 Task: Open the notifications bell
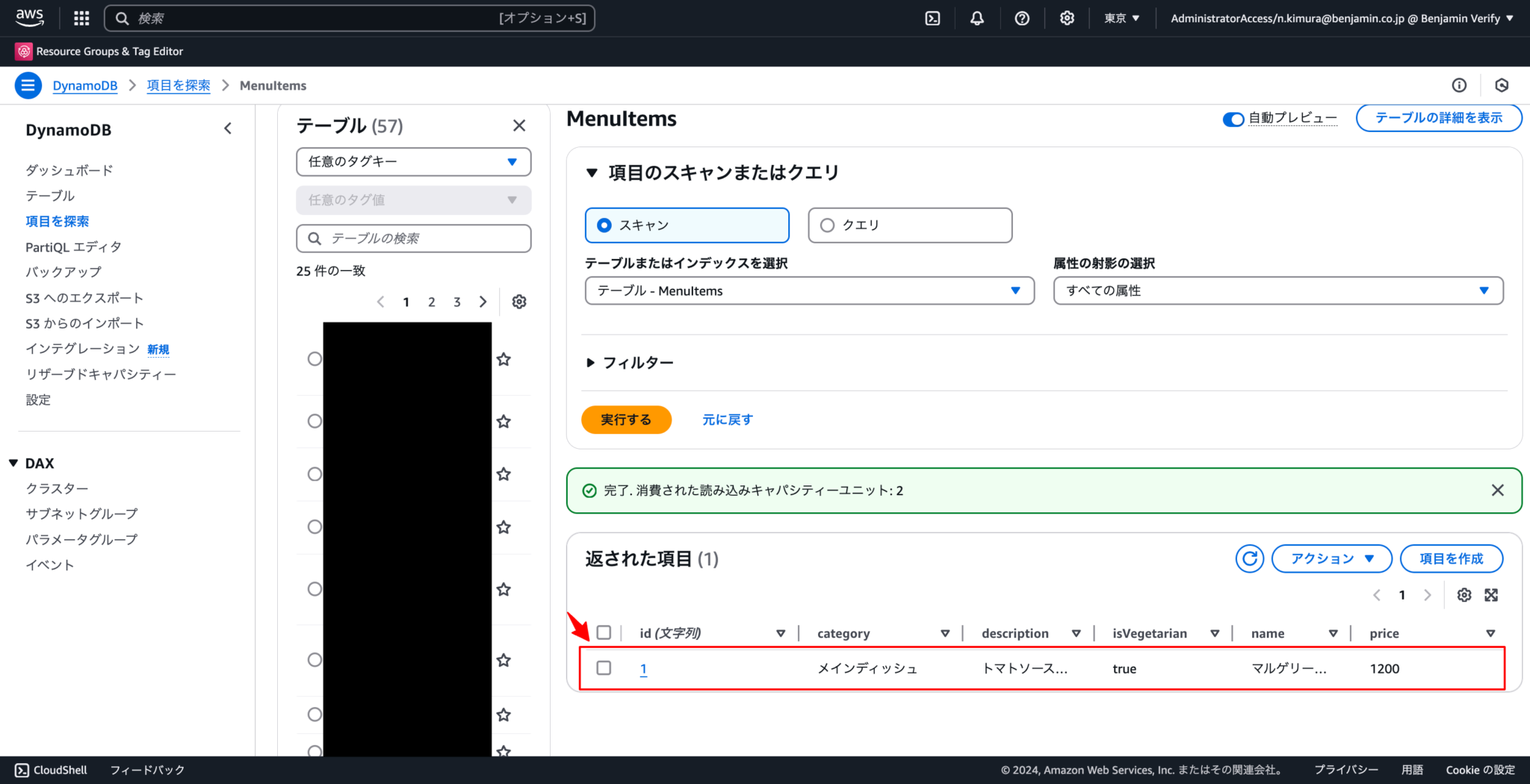977,18
